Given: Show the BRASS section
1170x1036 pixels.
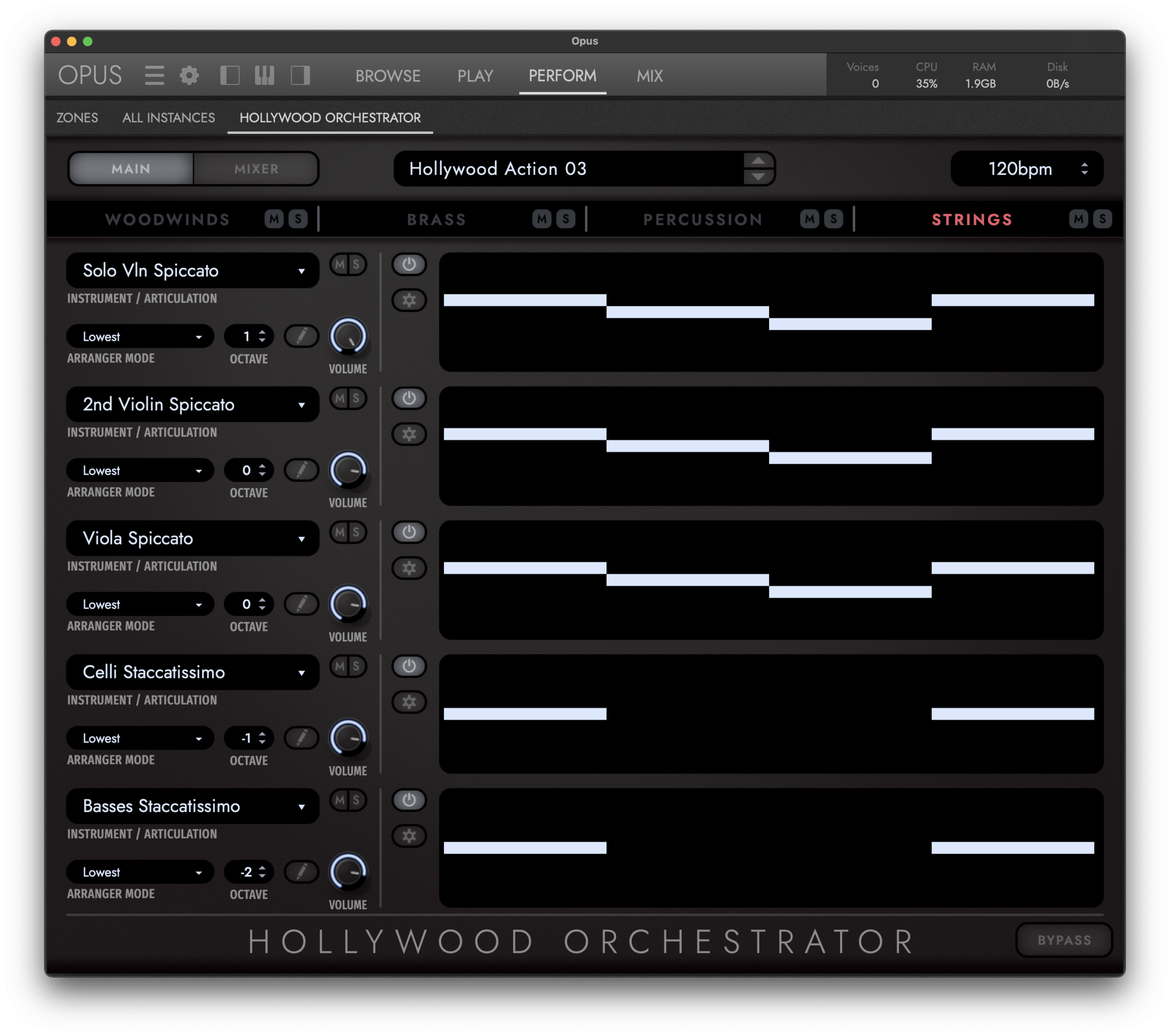Looking at the screenshot, I should click(x=437, y=219).
